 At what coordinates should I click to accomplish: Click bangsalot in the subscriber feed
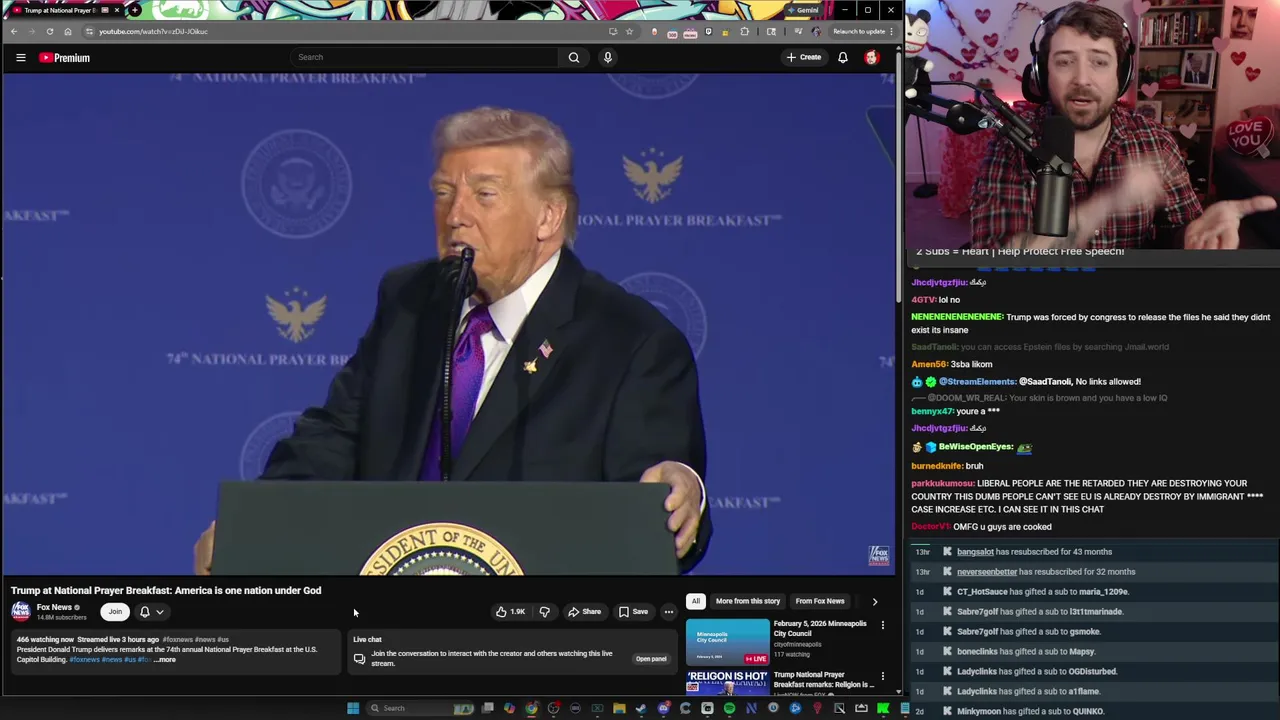point(975,552)
